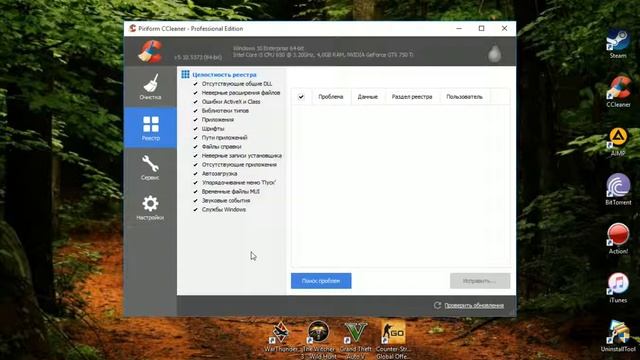This screenshot has height=360, width=640.
Task: Open Action! desktop shortcut
Action: 618,239
